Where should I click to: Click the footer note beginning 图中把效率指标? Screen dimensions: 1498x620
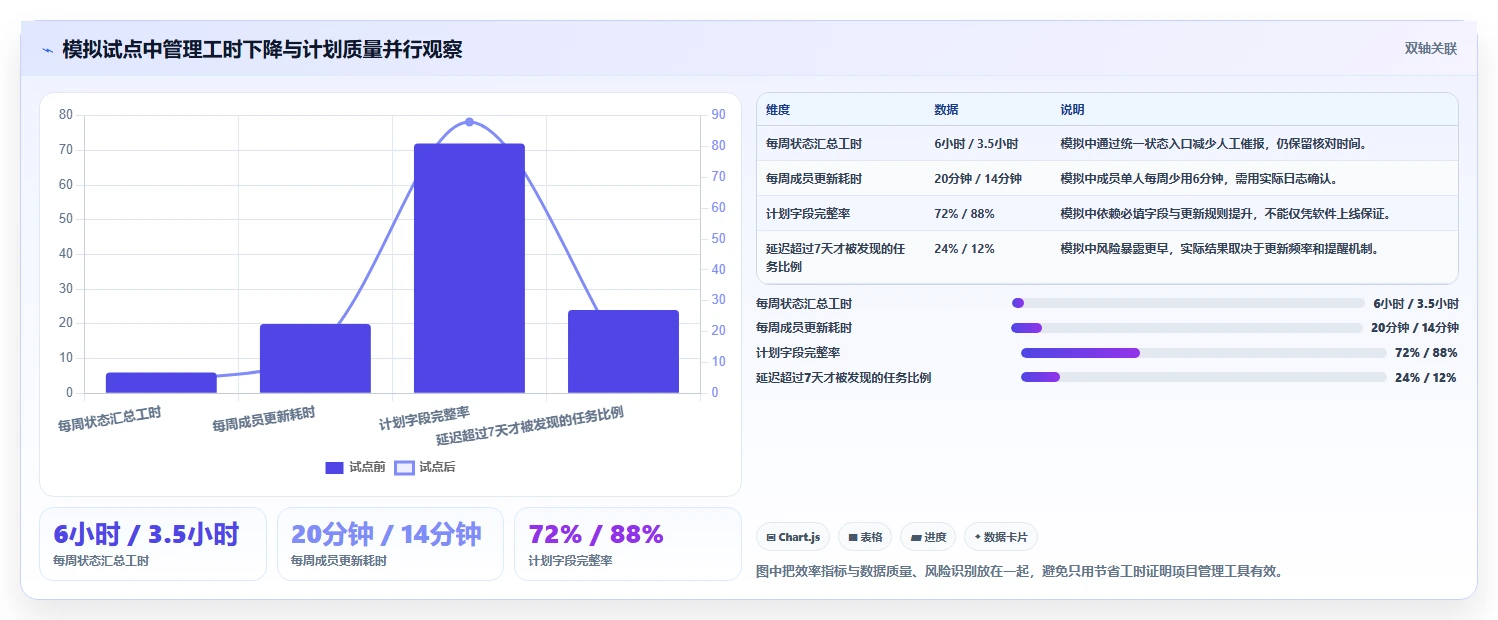pos(1019,572)
